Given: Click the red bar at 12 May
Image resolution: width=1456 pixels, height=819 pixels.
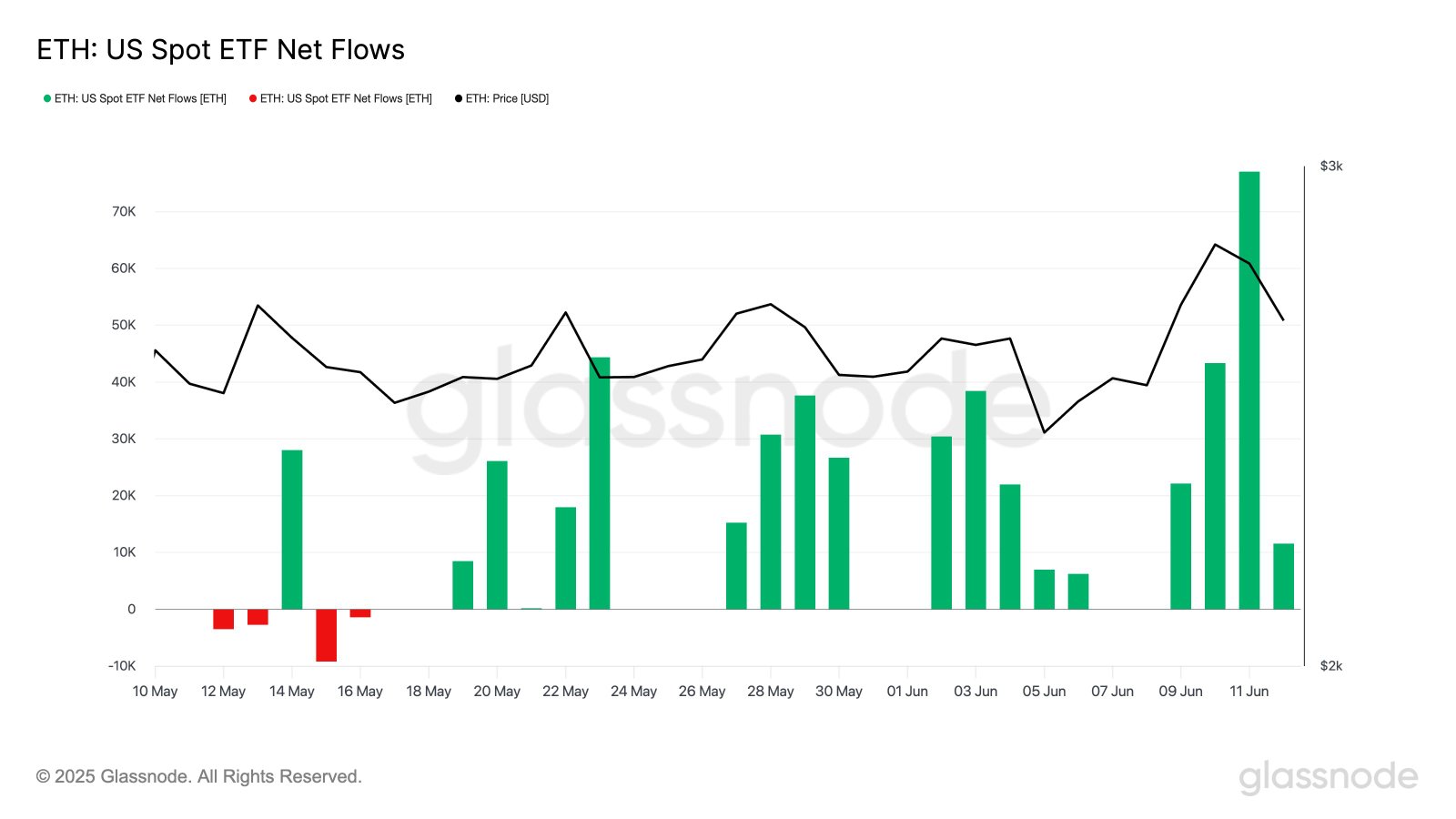Looking at the screenshot, I should tap(224, 620).
